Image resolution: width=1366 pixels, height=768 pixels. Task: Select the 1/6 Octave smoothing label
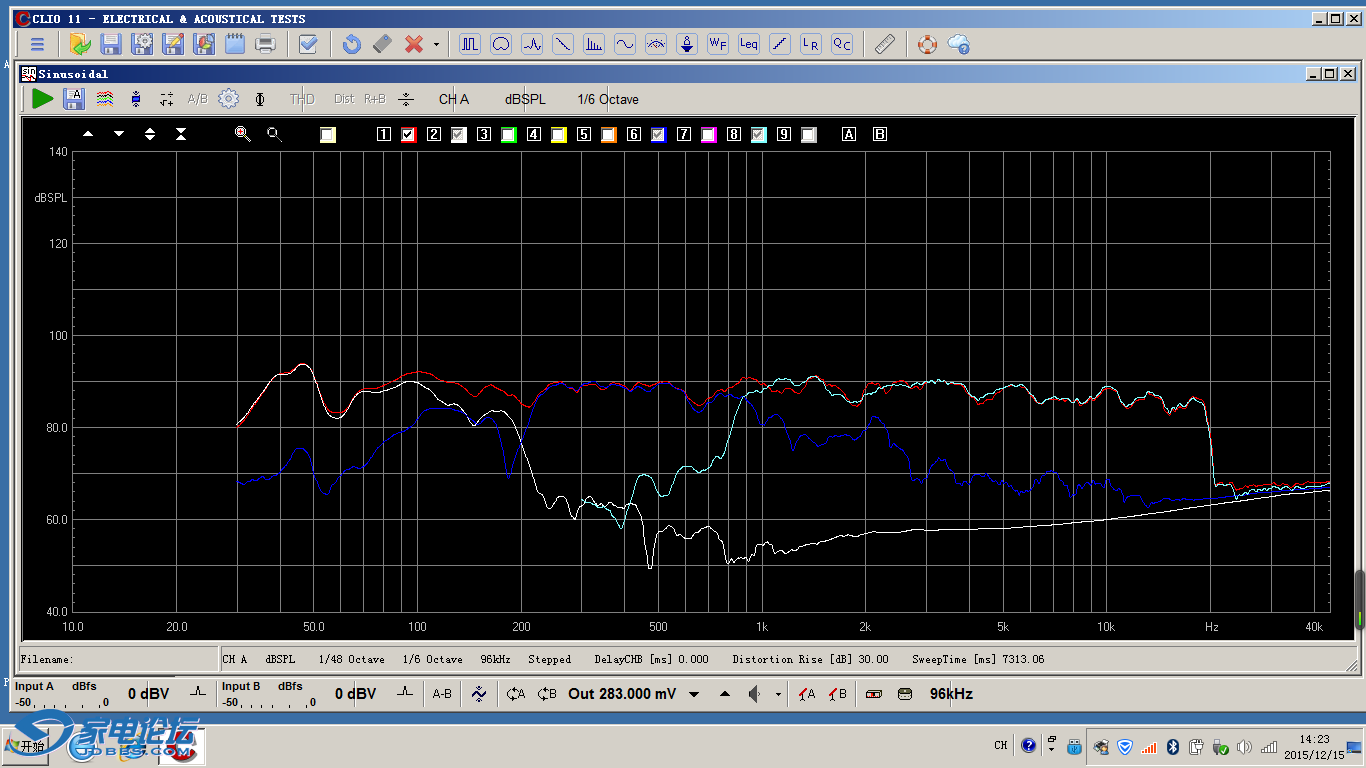click(607, 99)
